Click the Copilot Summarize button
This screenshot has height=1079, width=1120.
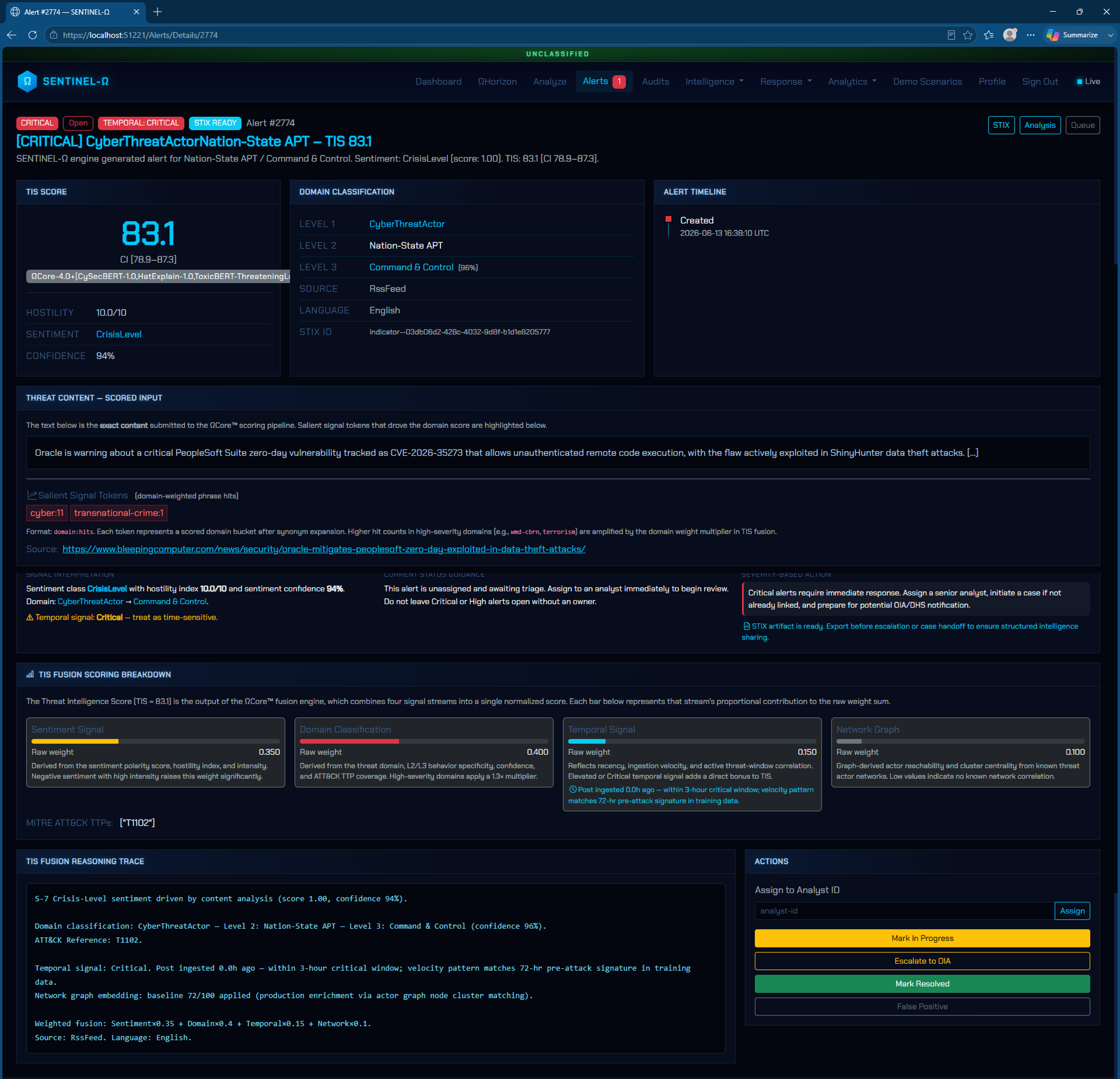point(1072,35)
